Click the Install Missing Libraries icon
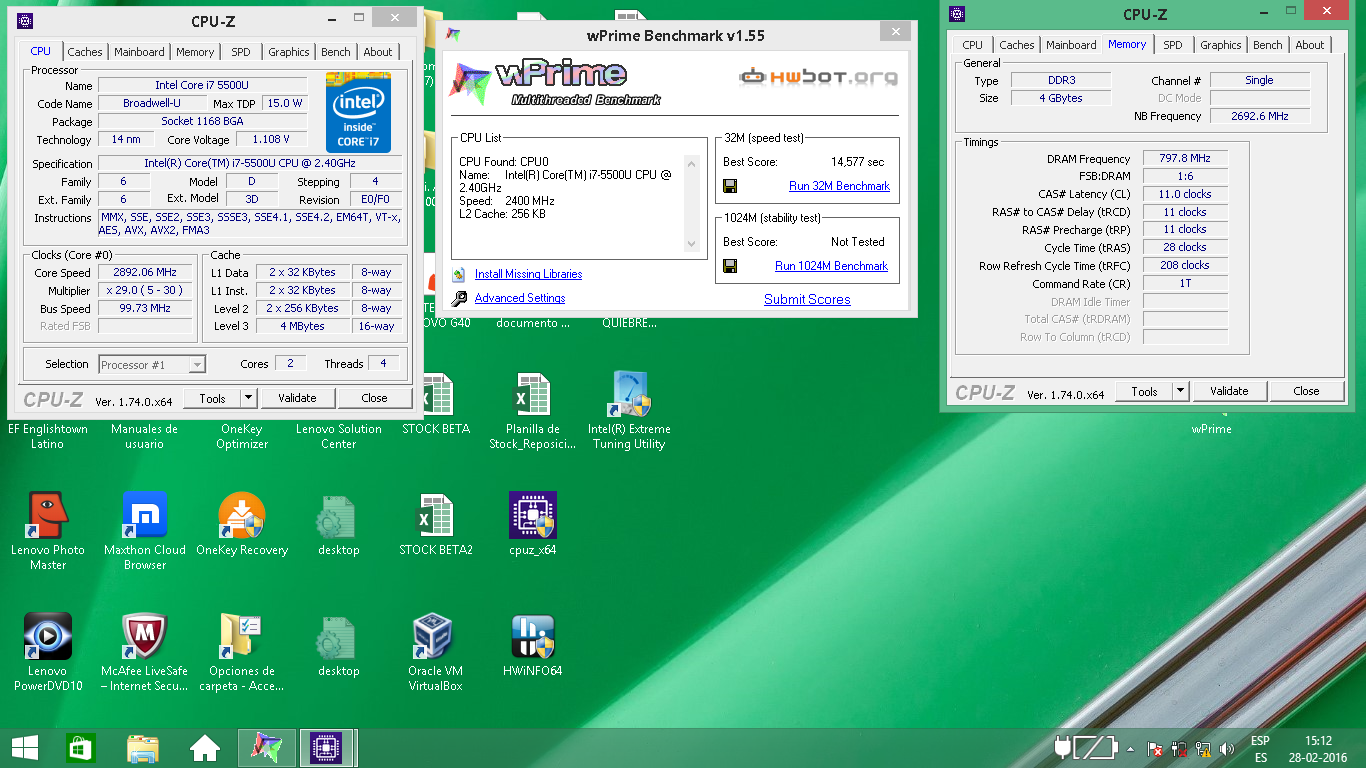Viewport: 1366px width, 768px height. pyautogui.click(x=459, y=274)
